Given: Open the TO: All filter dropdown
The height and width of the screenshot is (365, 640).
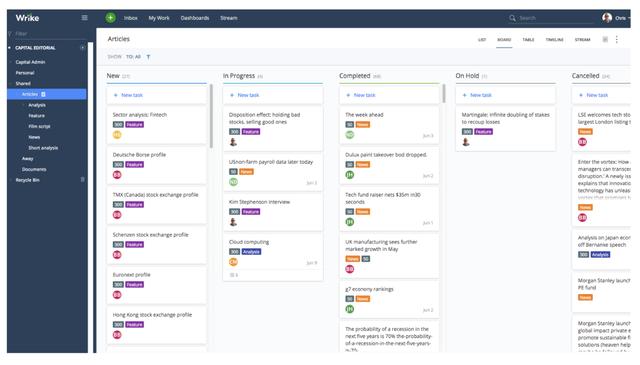Looking at the screenshot, I should pos(133,57).
